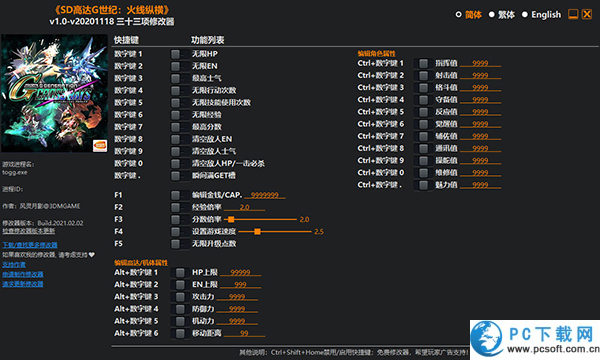Edit the 移动距离 value 99
Image resolution: width=600 pixels, height=360 pixels.
tap(244, 333)
